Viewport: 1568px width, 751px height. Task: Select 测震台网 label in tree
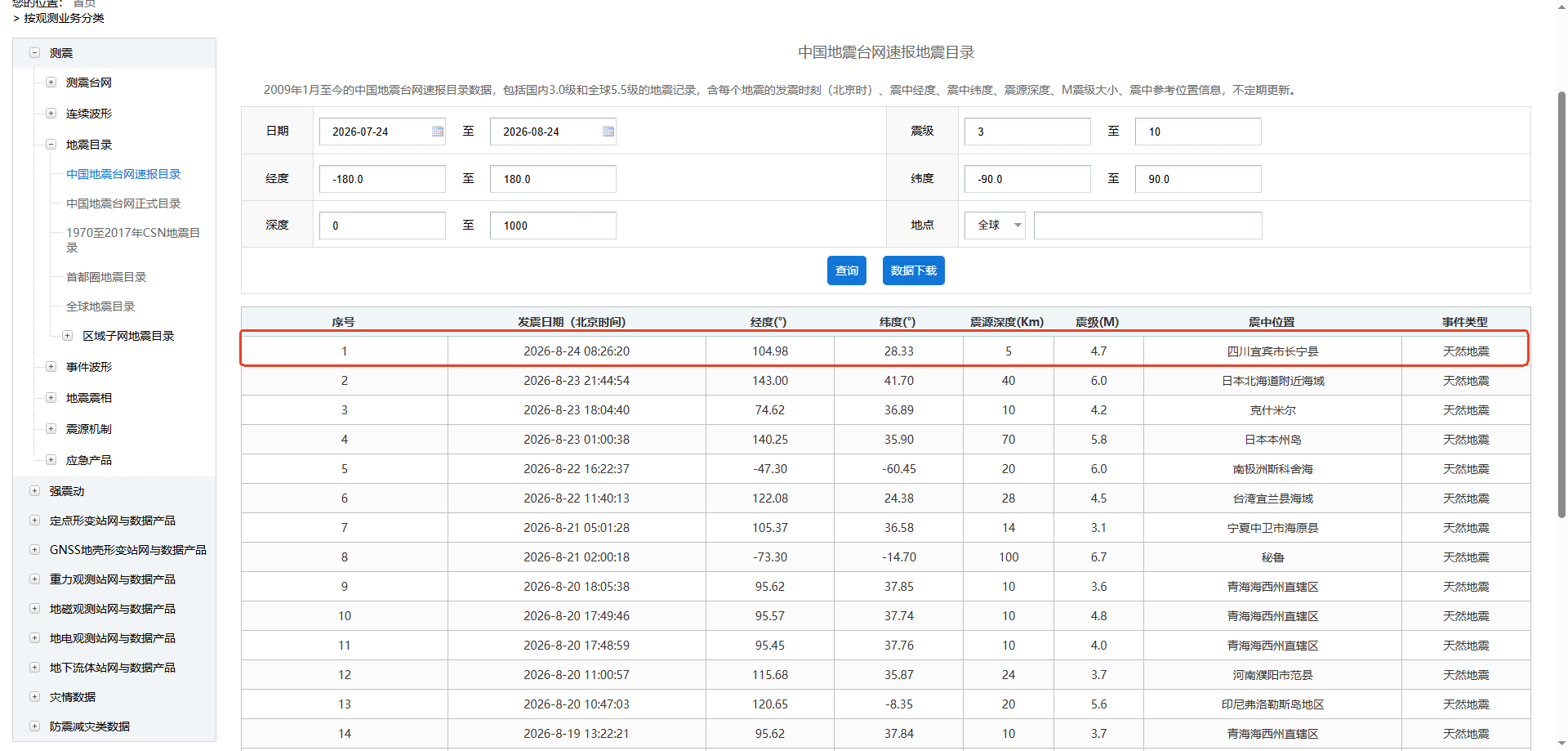pyautogui.click(x=89, y=83)
